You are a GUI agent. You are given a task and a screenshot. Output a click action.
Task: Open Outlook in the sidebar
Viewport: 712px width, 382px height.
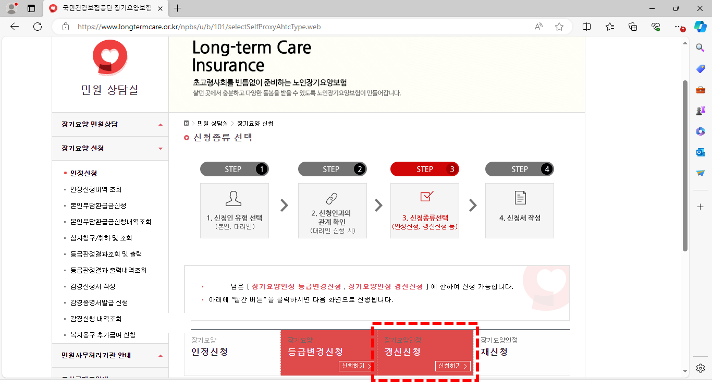pyautogui.click(x=700, y=152)
